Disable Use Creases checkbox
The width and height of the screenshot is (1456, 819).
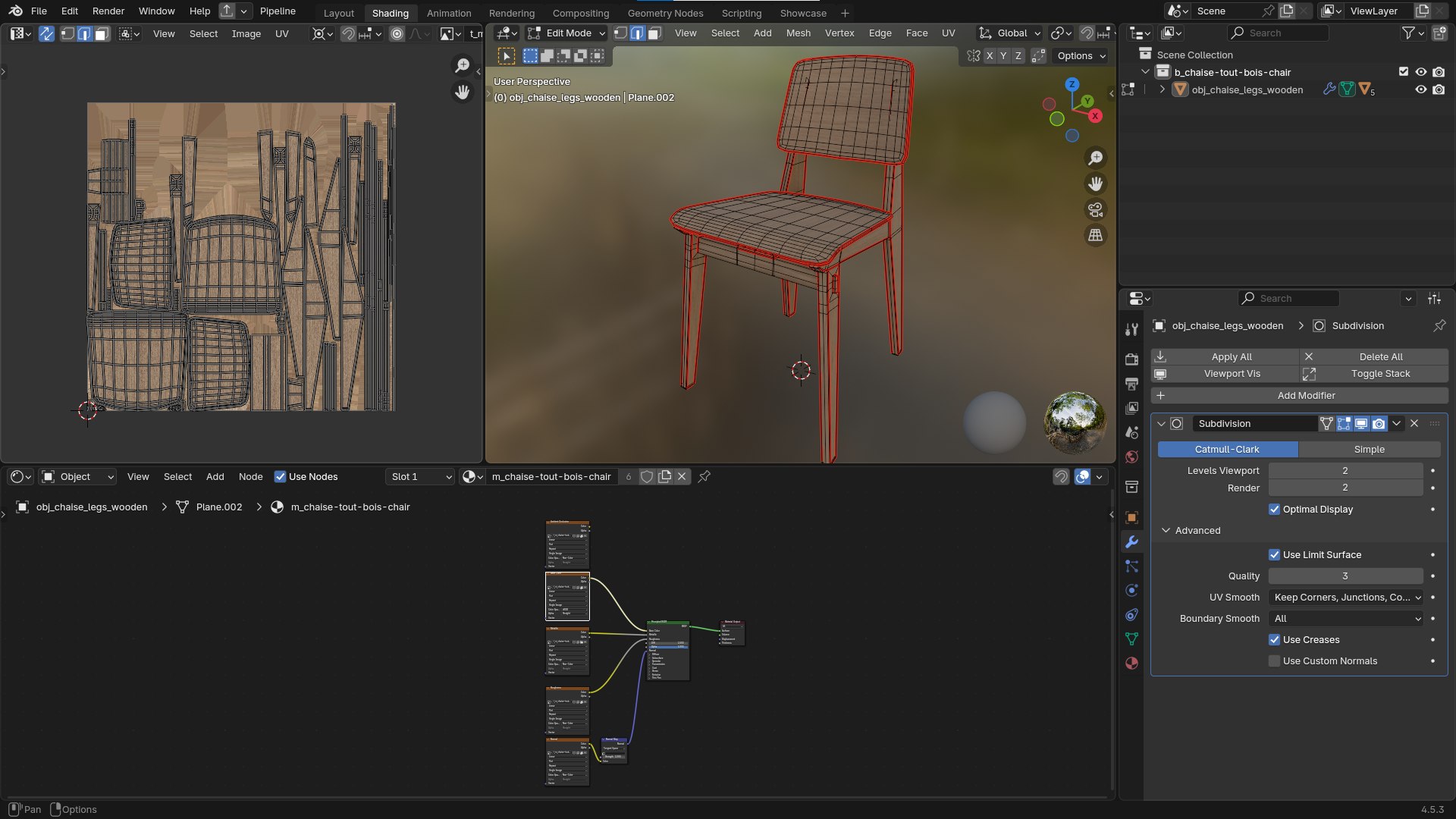click(x=1274, y=640)
